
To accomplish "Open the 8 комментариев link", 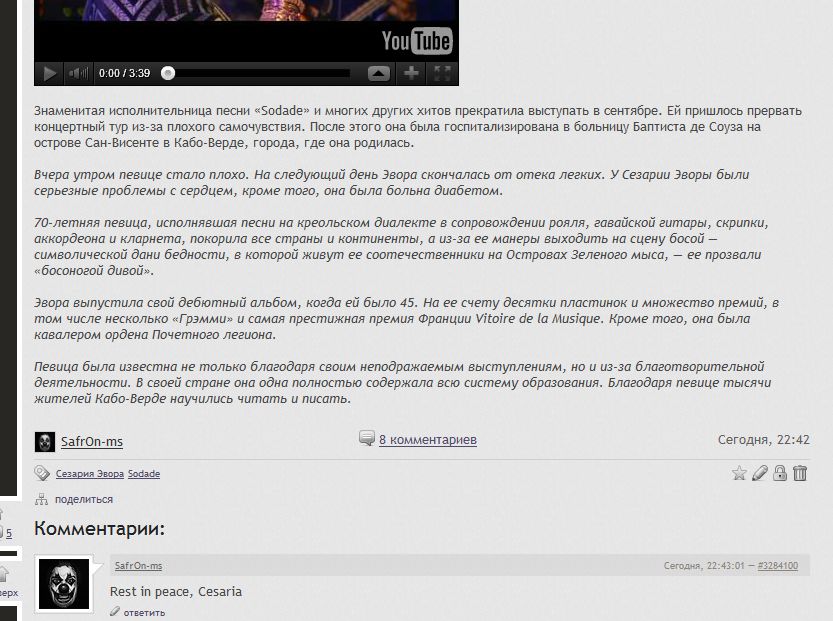I will pyautogui.click(x=428, y=440).
